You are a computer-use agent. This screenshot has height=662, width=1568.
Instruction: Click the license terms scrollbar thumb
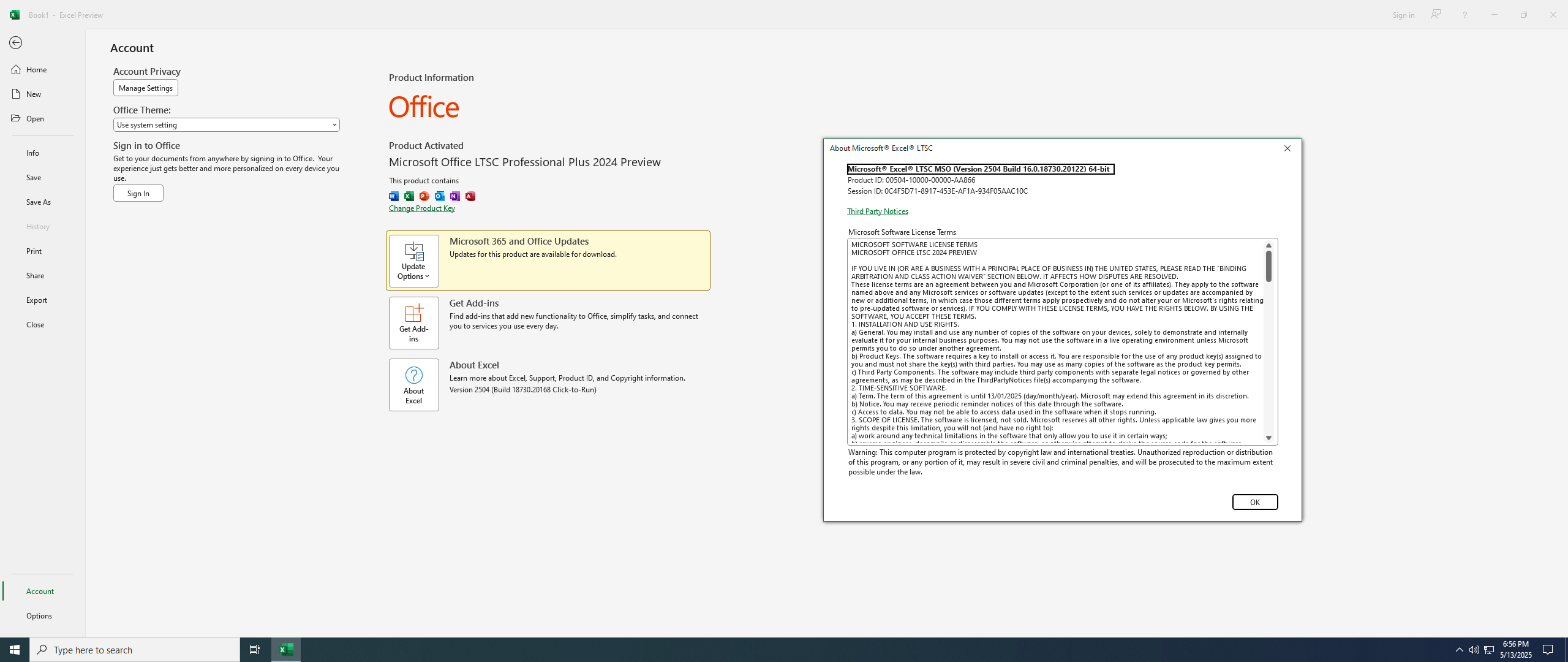1268,267
